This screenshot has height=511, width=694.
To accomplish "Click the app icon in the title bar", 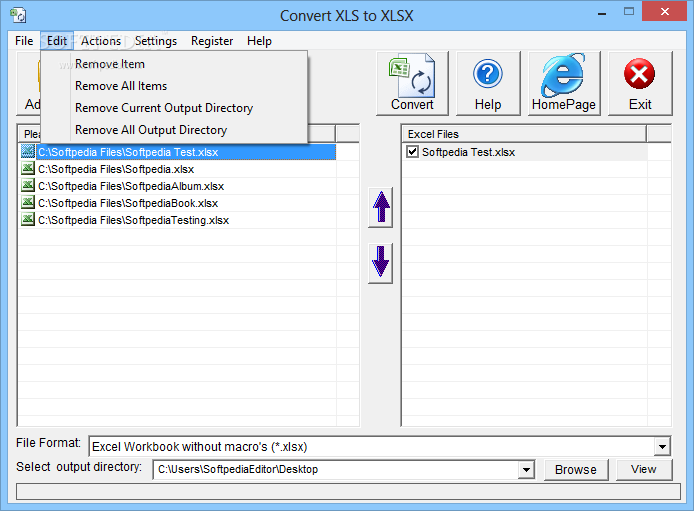I will coord(18,15).
